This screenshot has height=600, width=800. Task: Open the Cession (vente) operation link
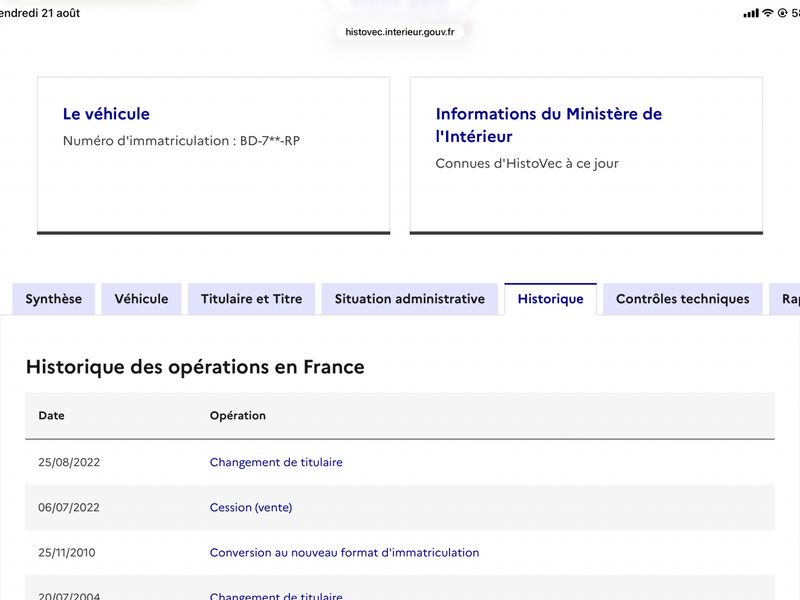251,508
